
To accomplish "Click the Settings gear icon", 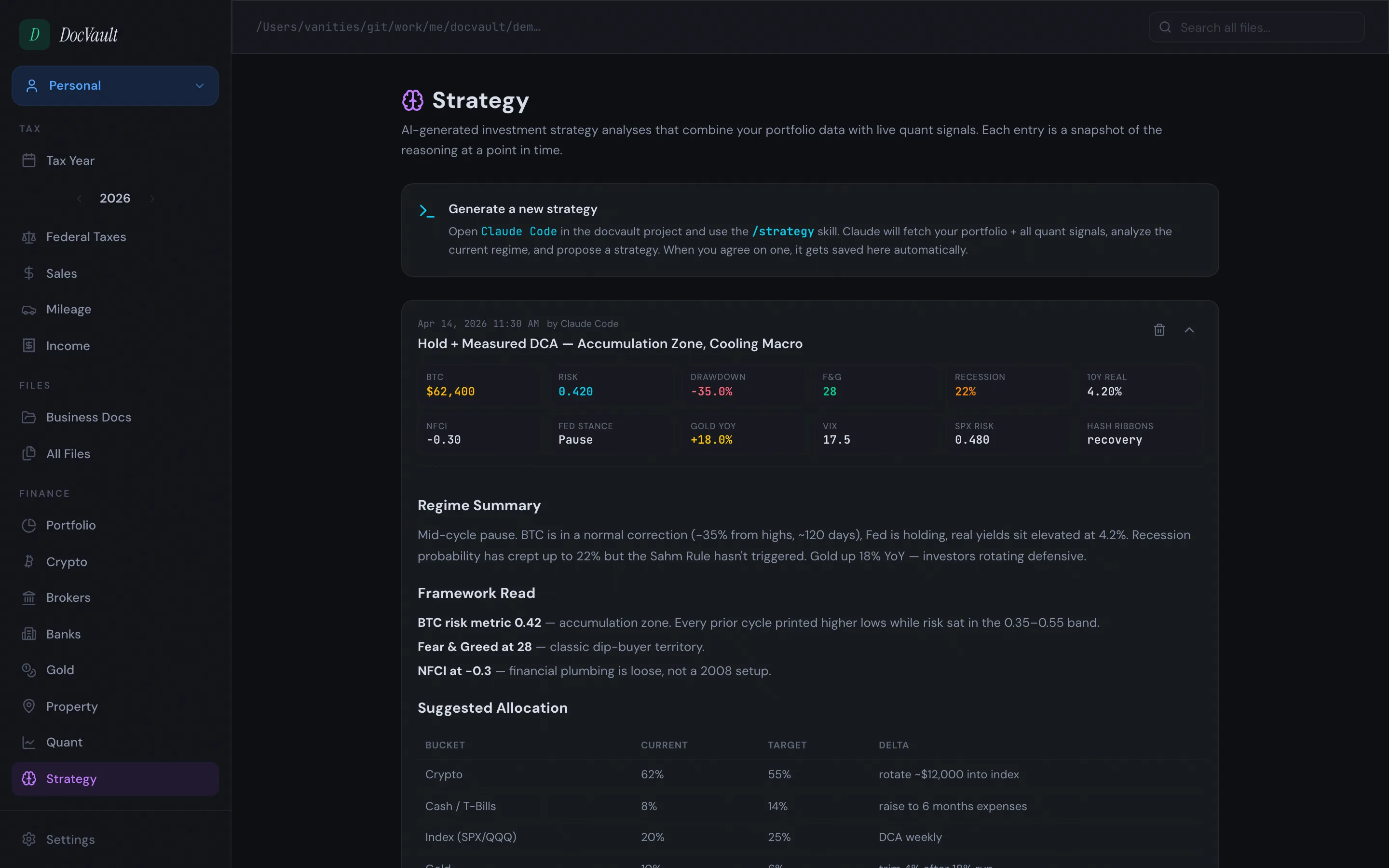I will 29,839.
